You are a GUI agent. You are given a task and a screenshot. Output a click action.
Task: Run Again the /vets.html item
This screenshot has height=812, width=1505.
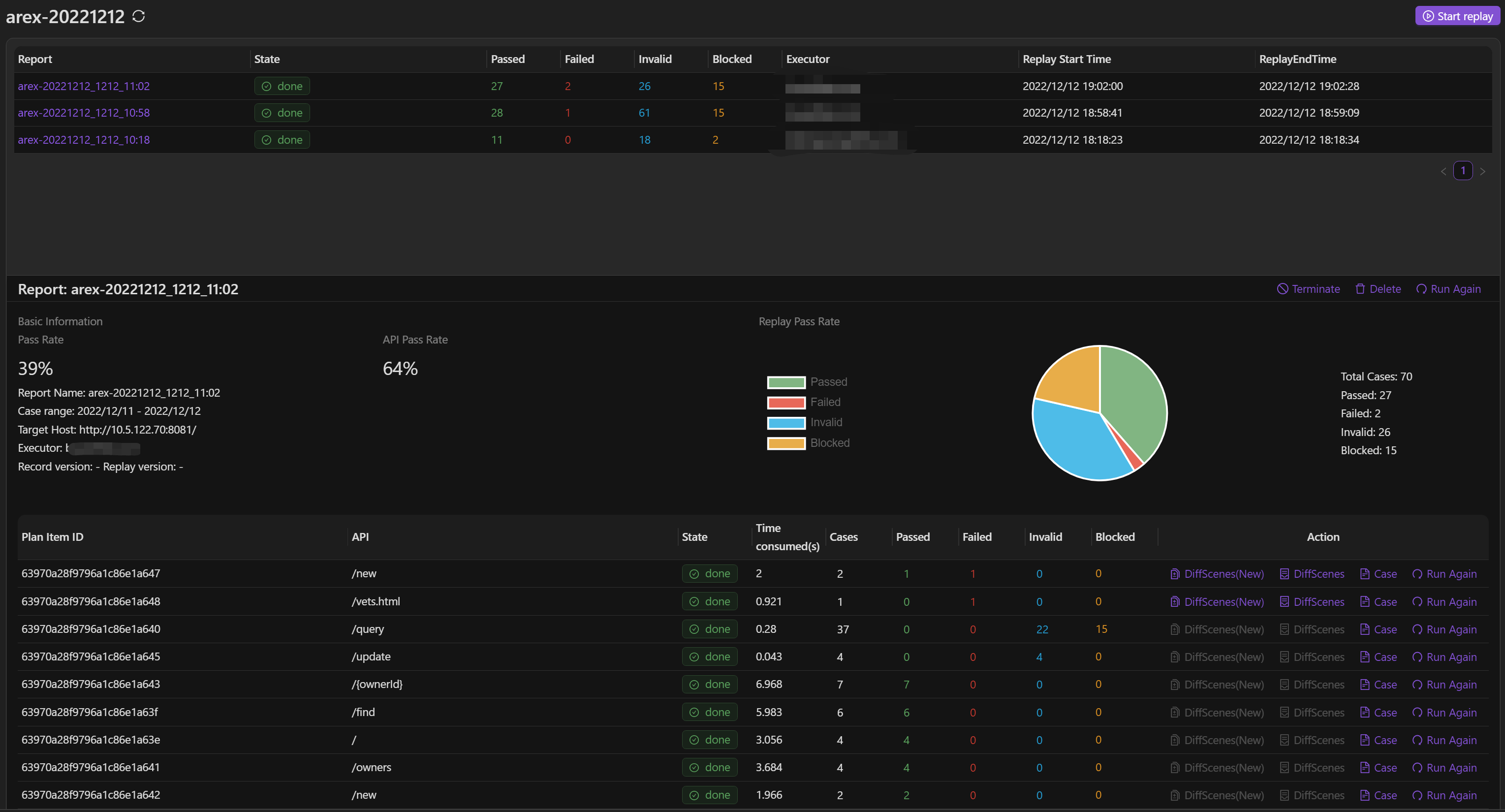1444,602
